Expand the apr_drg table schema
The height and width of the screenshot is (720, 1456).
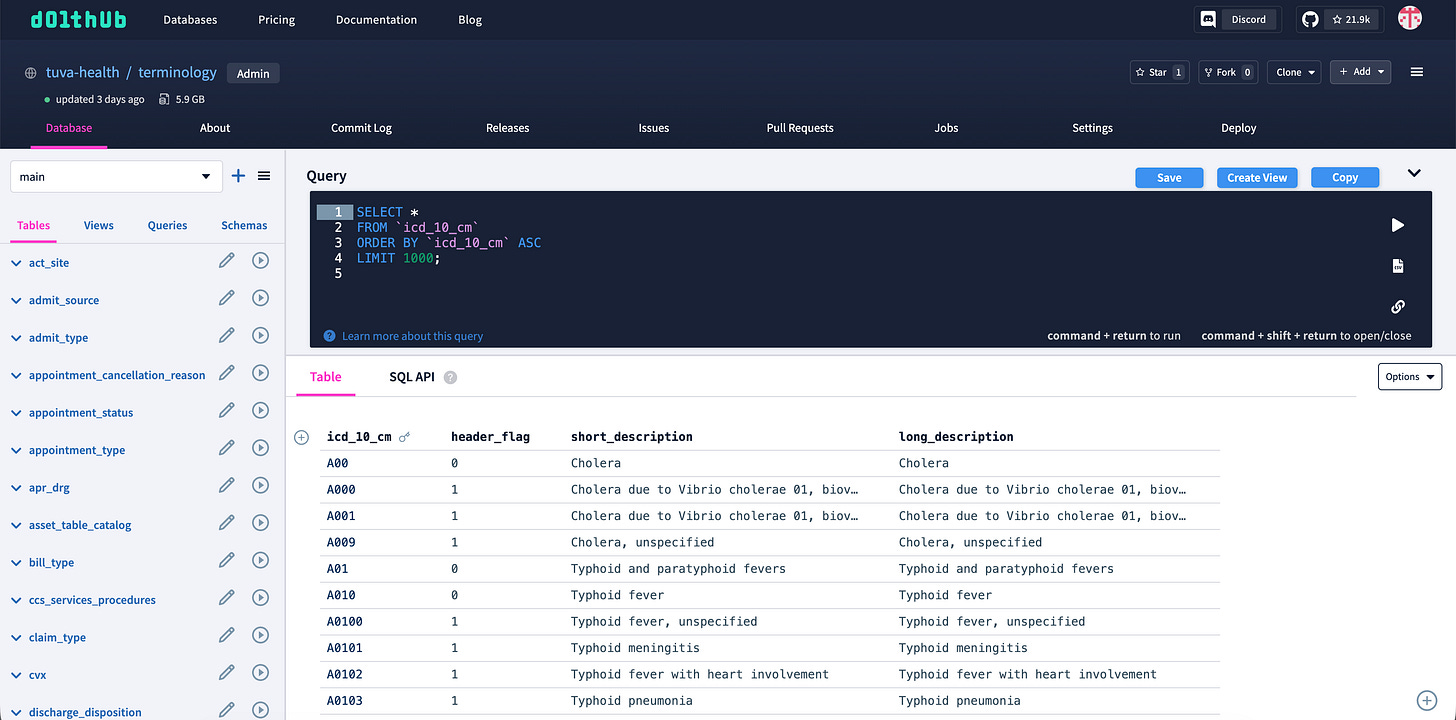[16, 488]
